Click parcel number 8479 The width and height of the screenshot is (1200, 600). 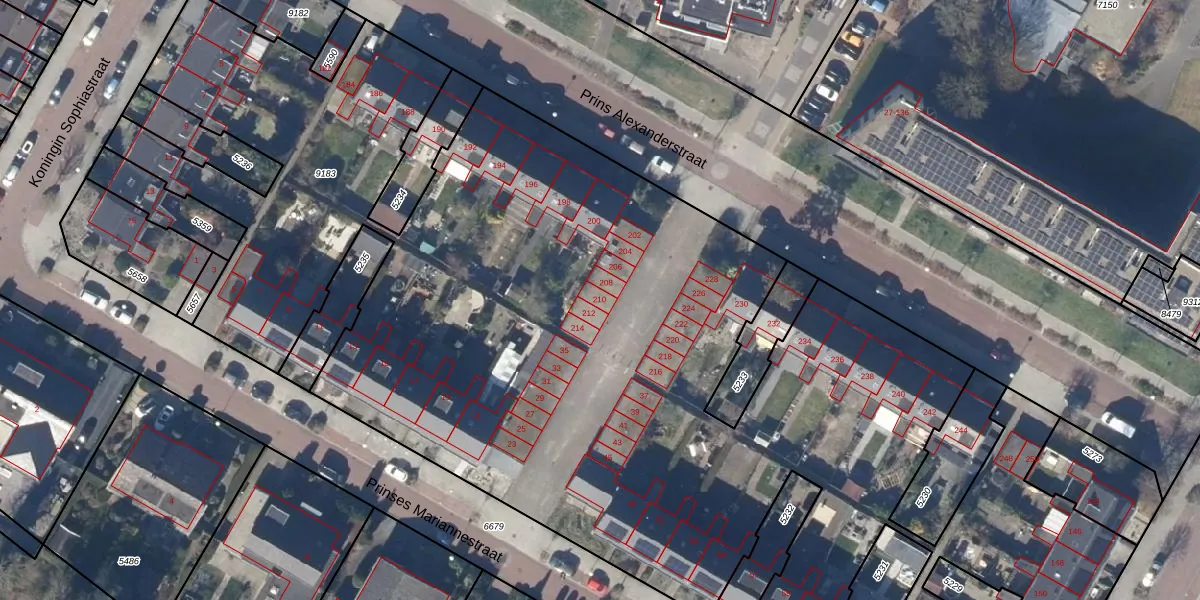point(1171,314)
